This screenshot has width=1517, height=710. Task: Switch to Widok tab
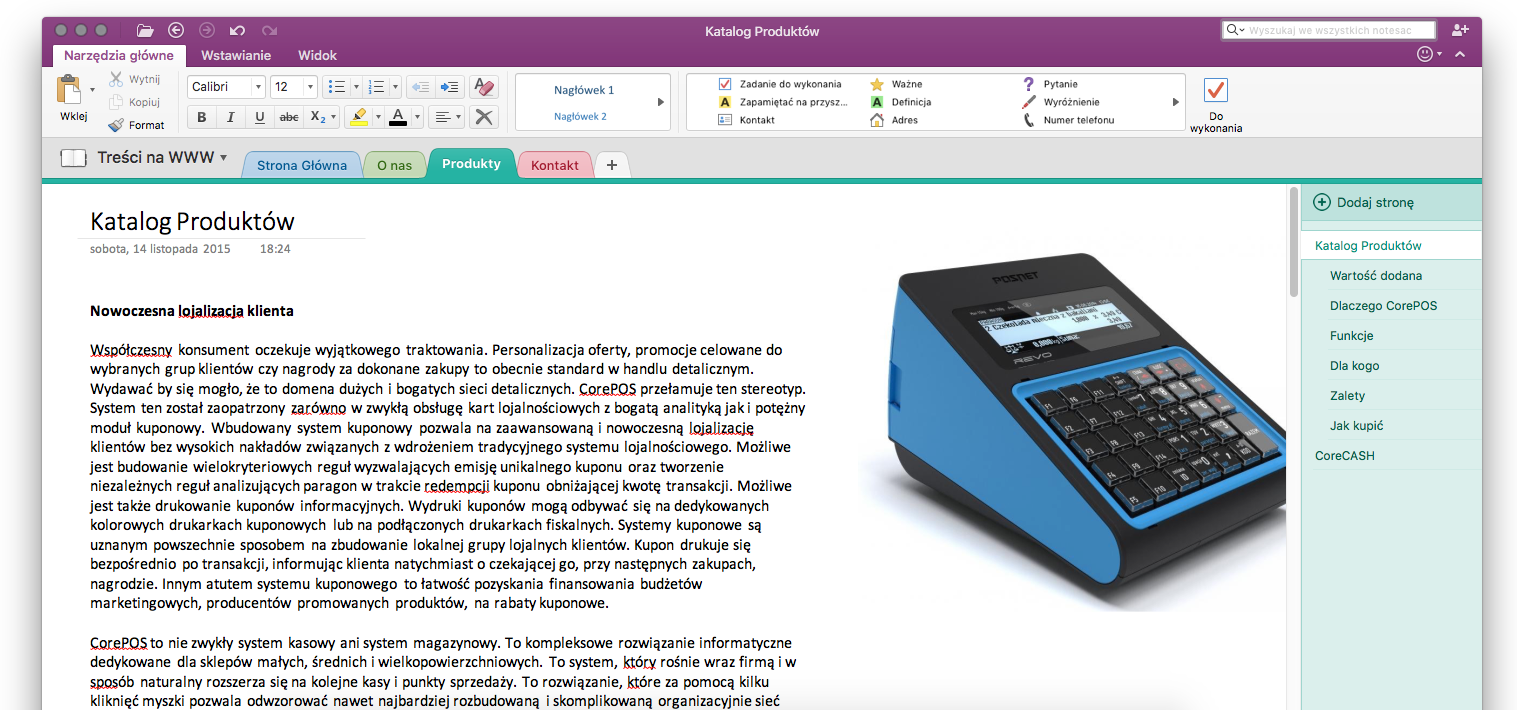[x=317, y=56]
